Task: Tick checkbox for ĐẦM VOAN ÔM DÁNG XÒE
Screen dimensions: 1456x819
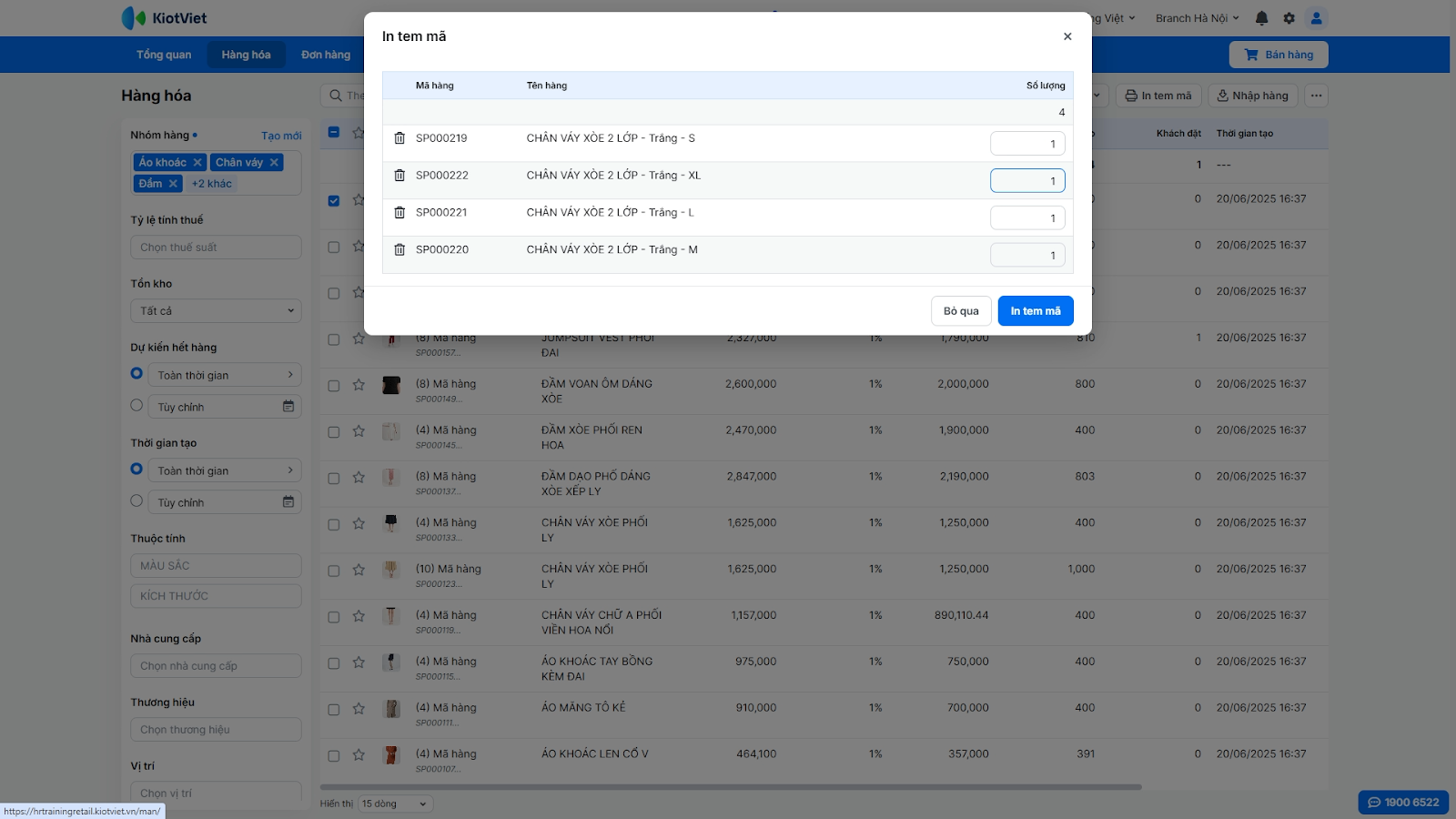Action: click(x=334, y=386)
